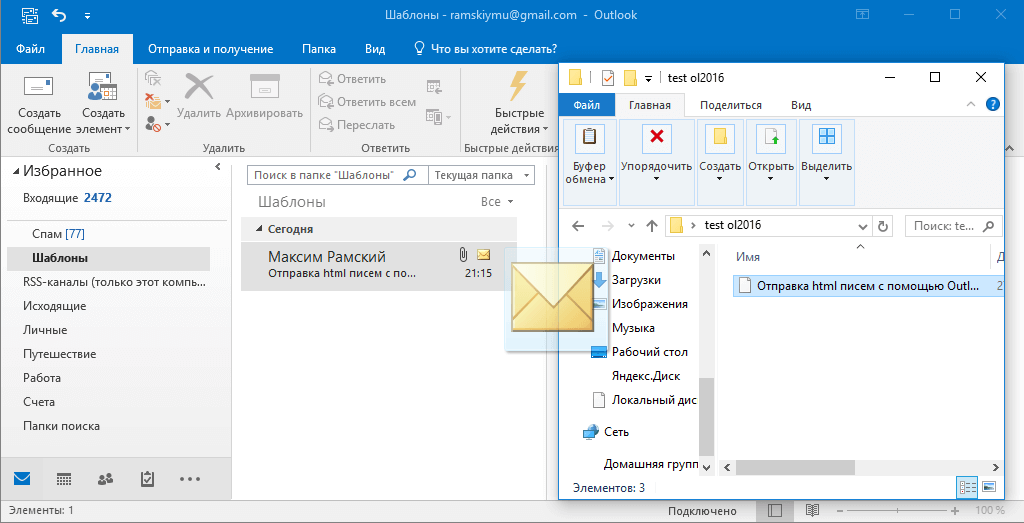Viewport: 1024px width, 523px height.
Task: Open the Send and Receive (Отправка и получение) tab
Action: pos(210,49)
